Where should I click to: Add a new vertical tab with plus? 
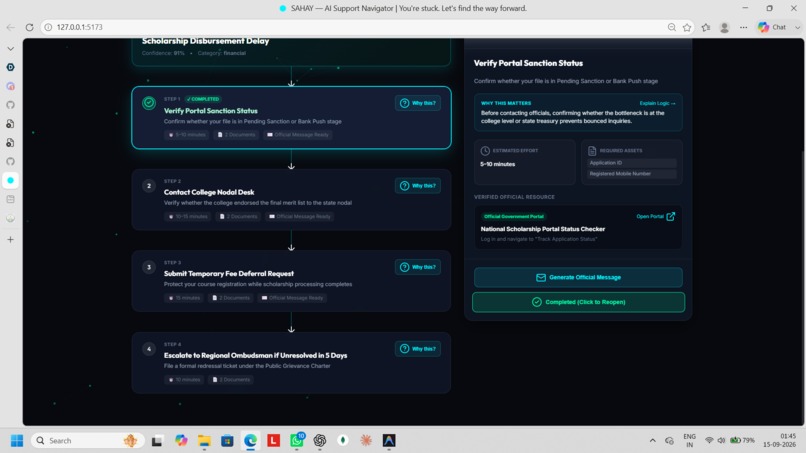(10, 240)
